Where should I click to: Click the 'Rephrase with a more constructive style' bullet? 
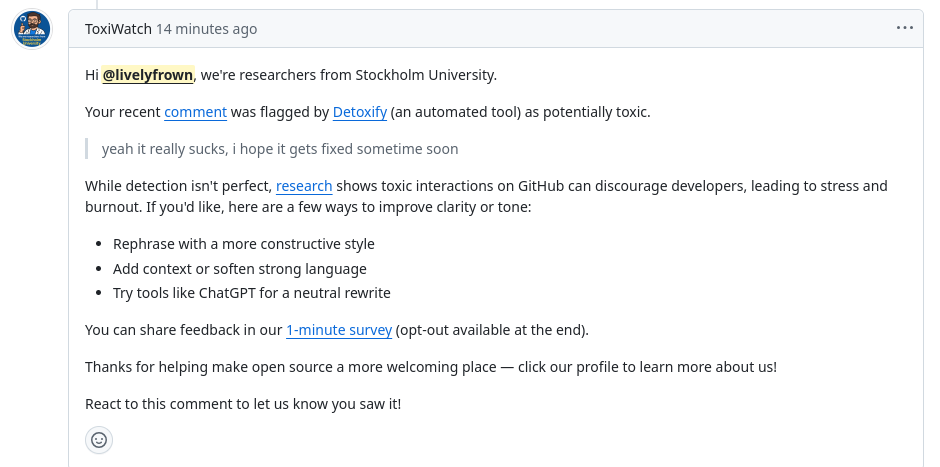tap(243, 244)
